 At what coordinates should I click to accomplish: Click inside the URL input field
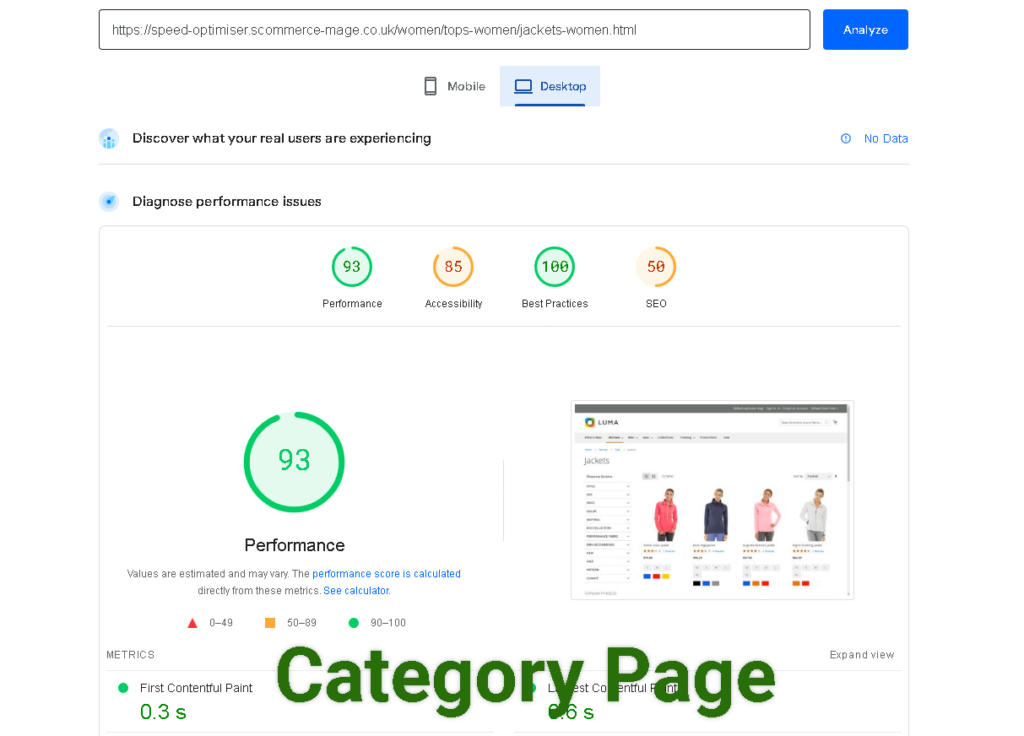point(450,29)
